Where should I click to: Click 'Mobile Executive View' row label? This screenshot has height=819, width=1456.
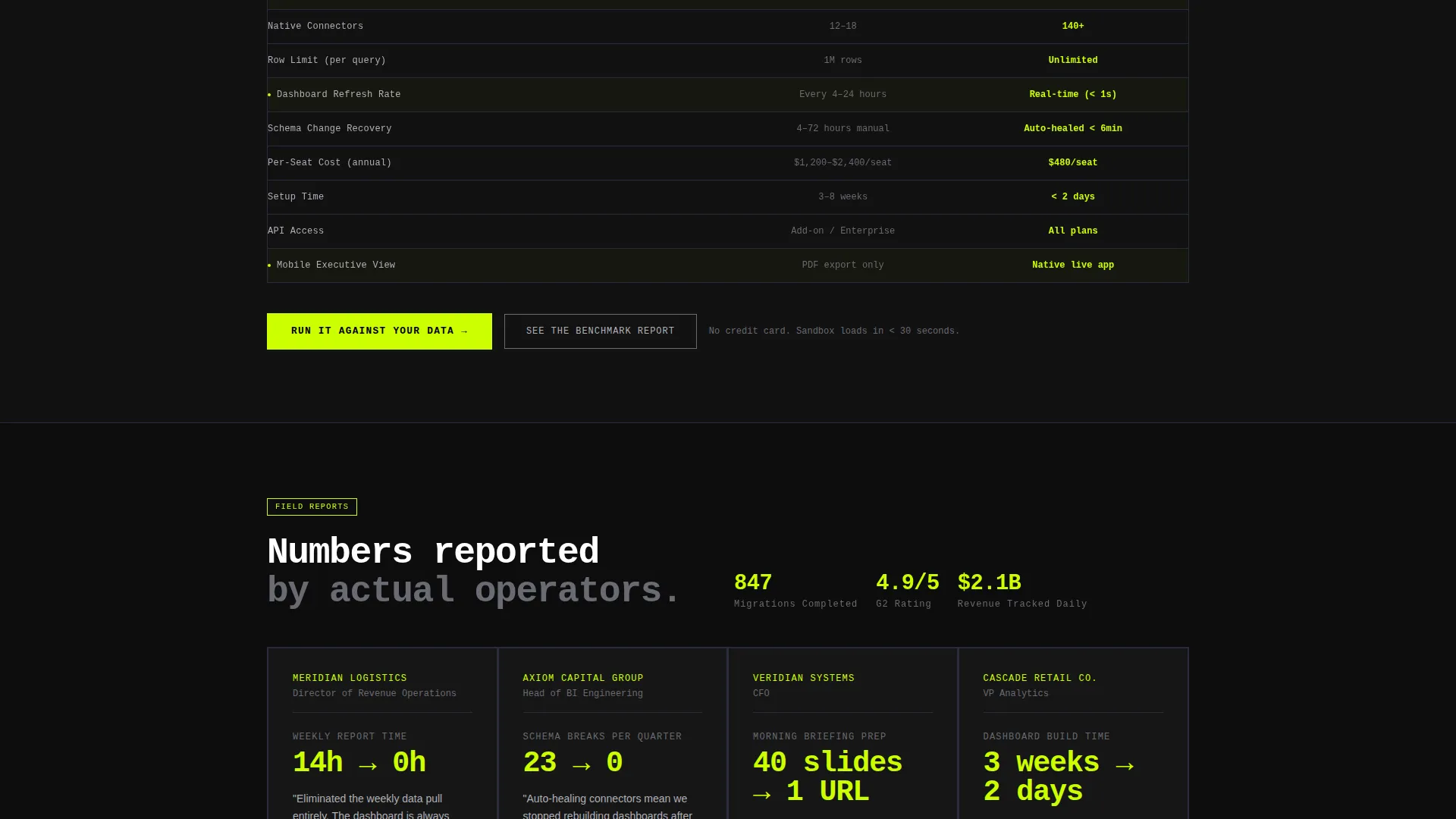335,265
